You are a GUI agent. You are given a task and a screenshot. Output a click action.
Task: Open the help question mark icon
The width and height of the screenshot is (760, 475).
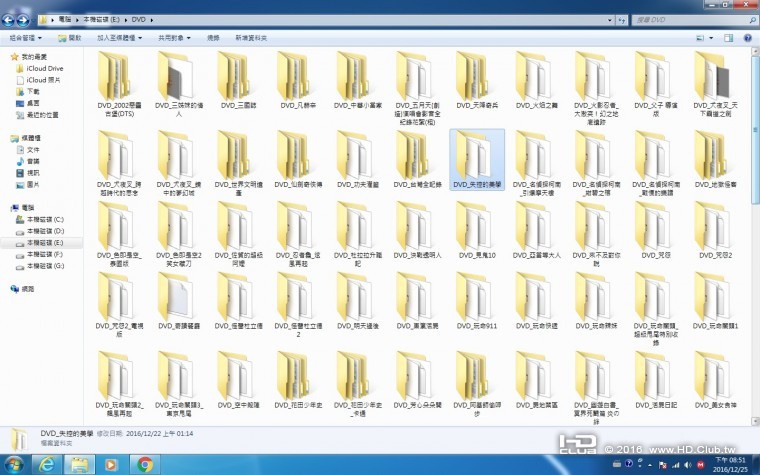(x=748, y=38)
